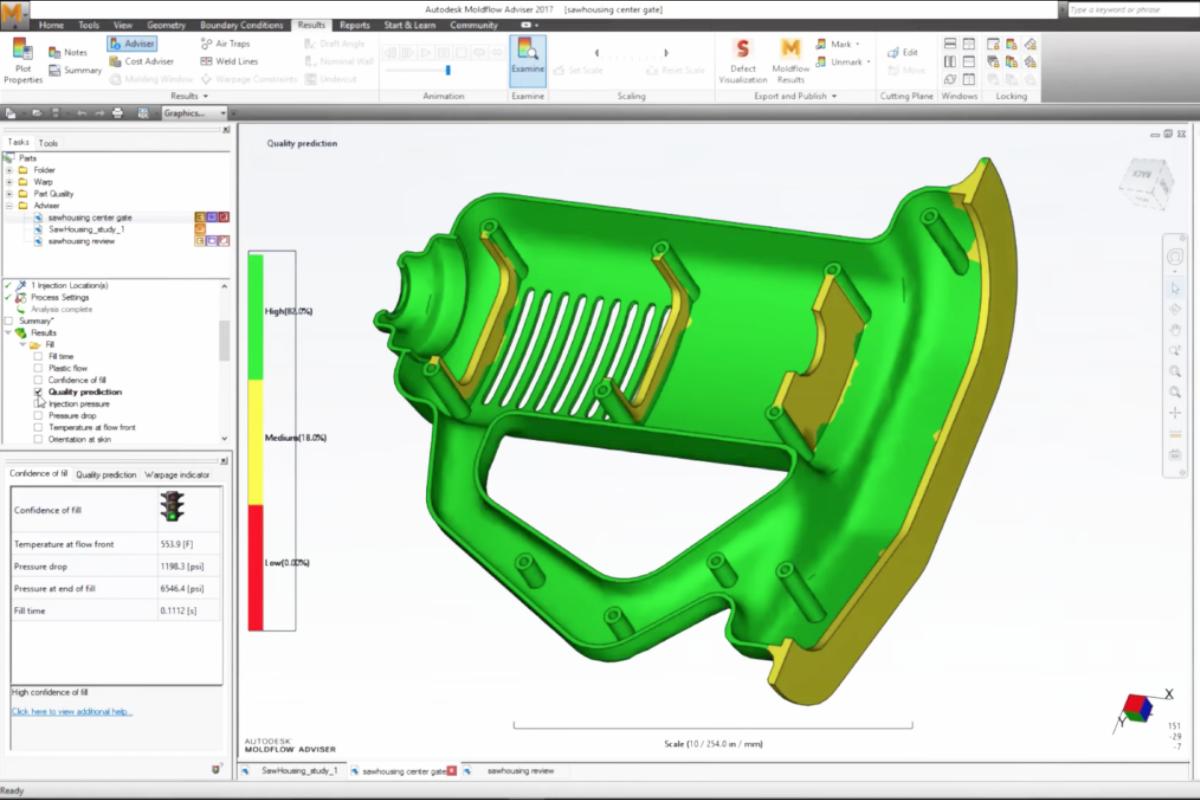Select the Adviser button in Results panel

132,44
